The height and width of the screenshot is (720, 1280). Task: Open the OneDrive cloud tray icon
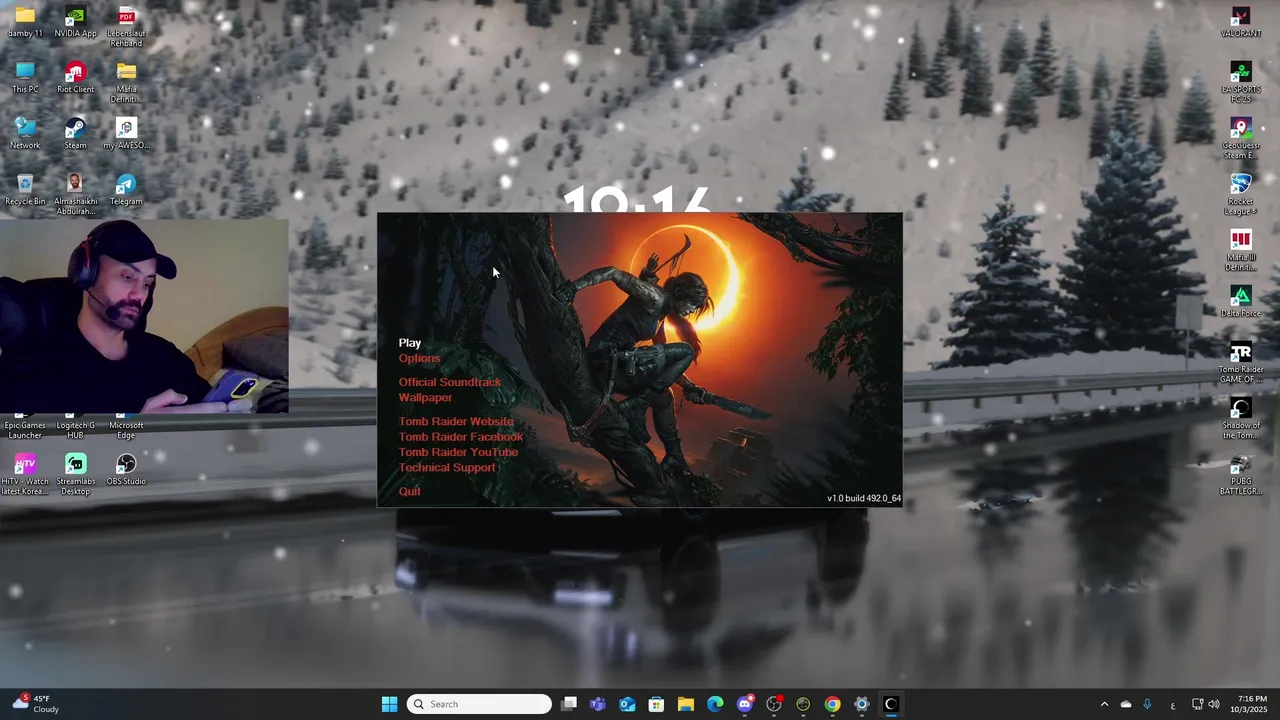(x=1126, y=704)
